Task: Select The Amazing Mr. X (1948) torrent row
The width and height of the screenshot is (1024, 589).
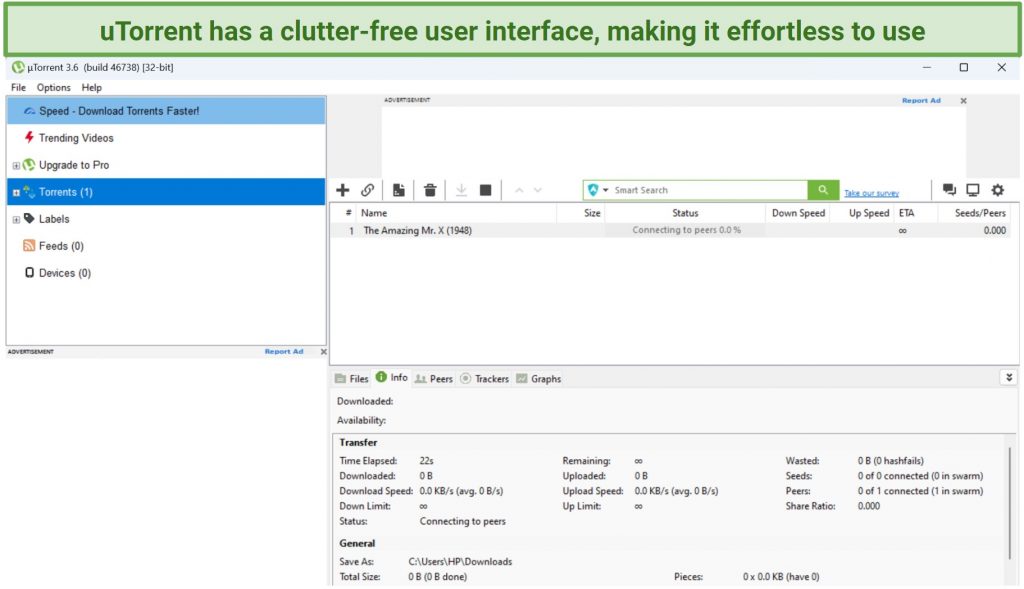Action: (x=670, y=231)
